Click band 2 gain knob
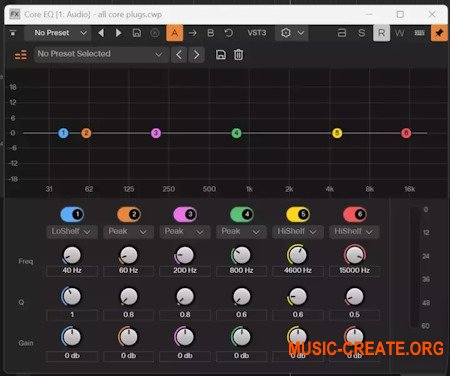Image resolution: width=450 pixels, height=376 pixels. coord(128,337)
